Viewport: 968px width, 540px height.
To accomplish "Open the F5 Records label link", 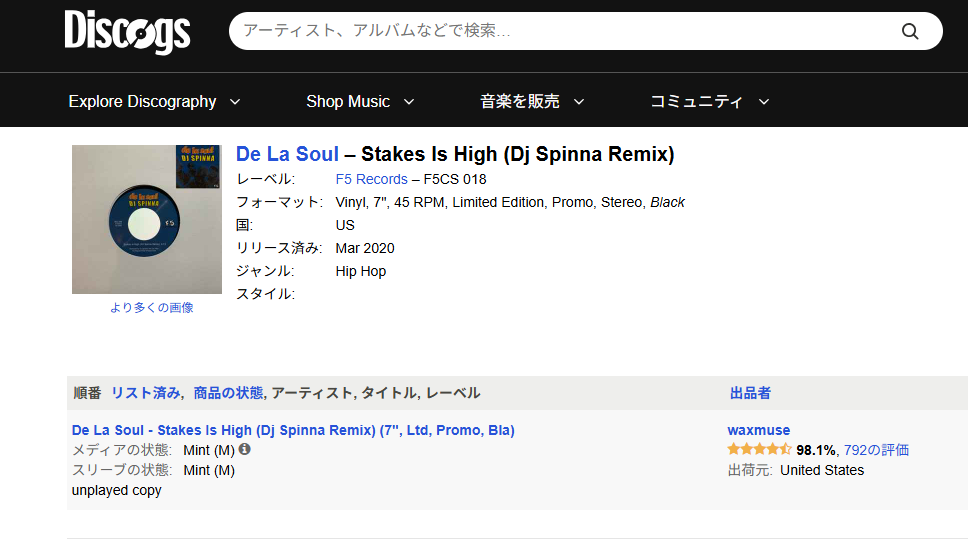I will pyautogui.click(x=371, y=179).
